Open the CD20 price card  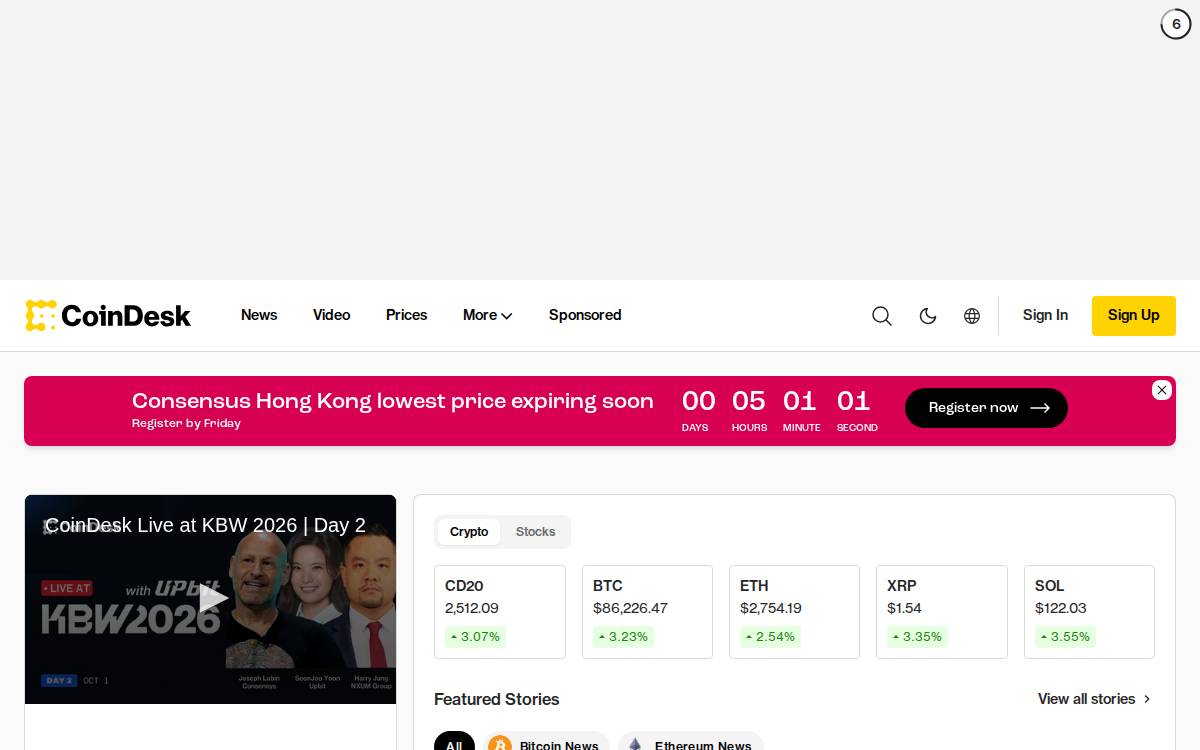[x=500, y=612]
